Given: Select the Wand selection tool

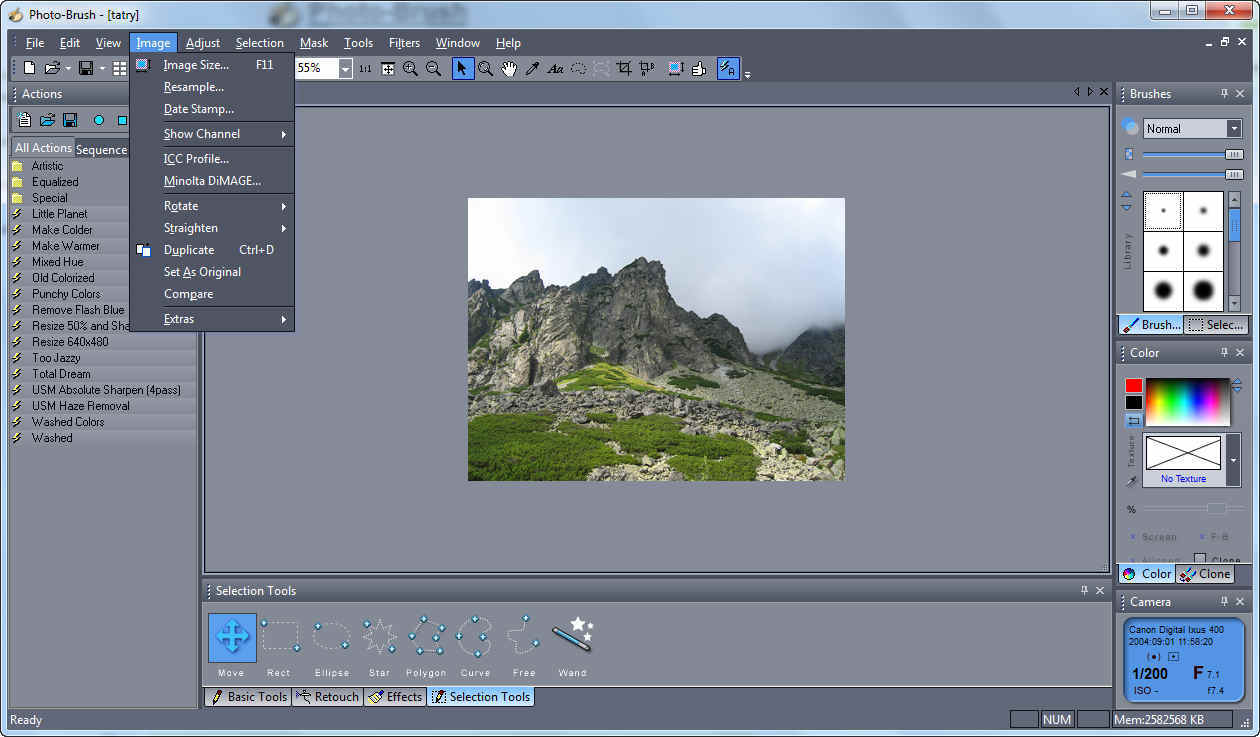Looking at the screenshot, I should (572, 638).
